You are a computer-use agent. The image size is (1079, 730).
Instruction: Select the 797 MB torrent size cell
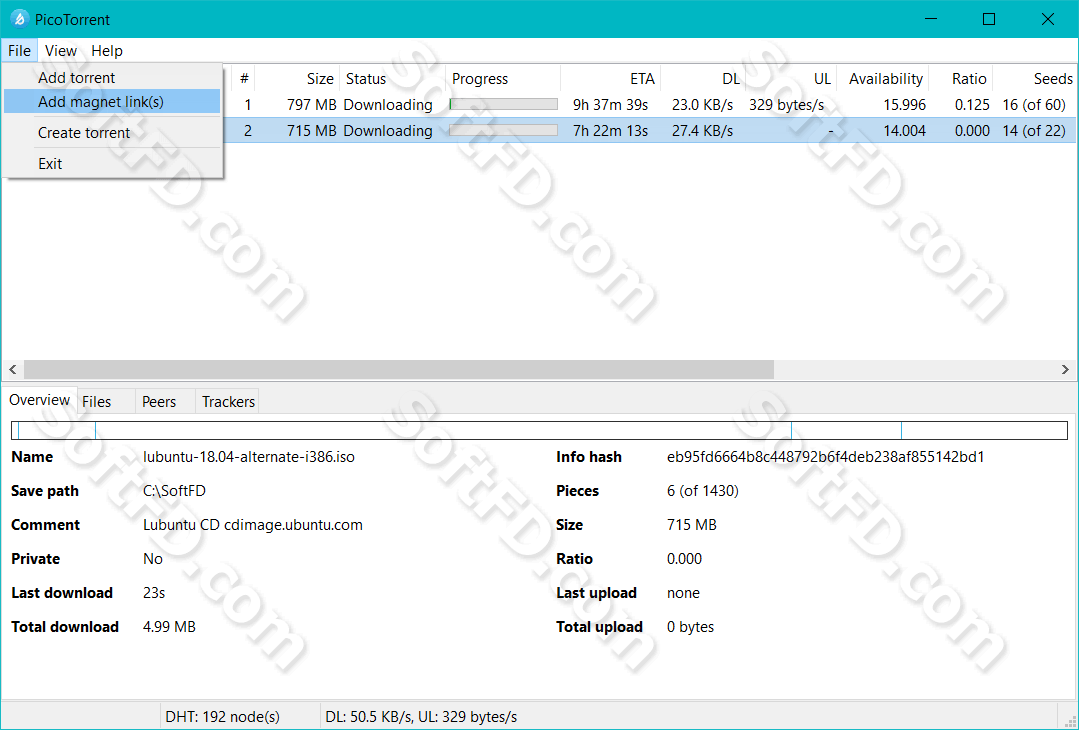click(x=312, y=105)
